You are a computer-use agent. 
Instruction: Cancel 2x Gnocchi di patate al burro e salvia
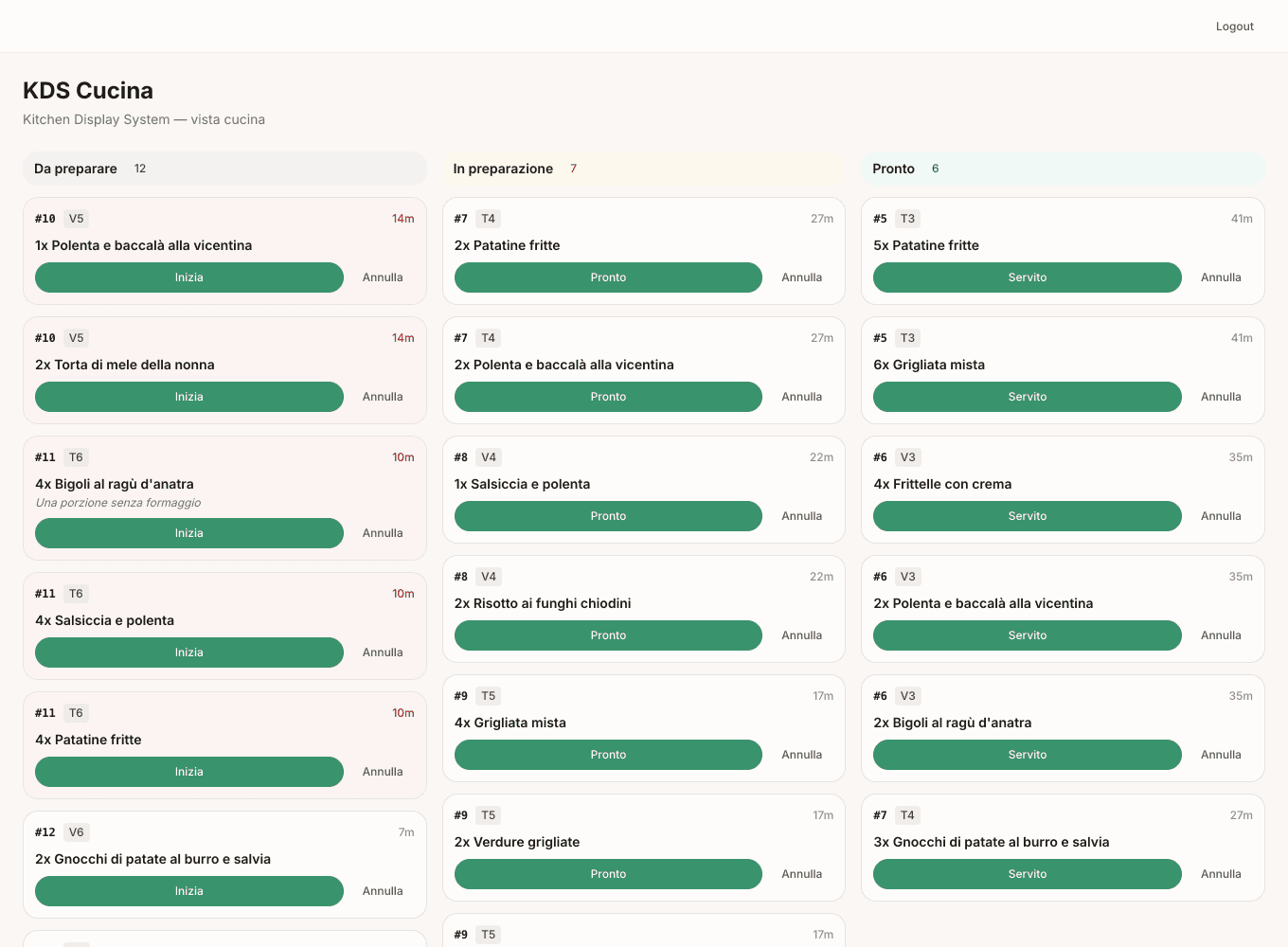click(383, 891)
